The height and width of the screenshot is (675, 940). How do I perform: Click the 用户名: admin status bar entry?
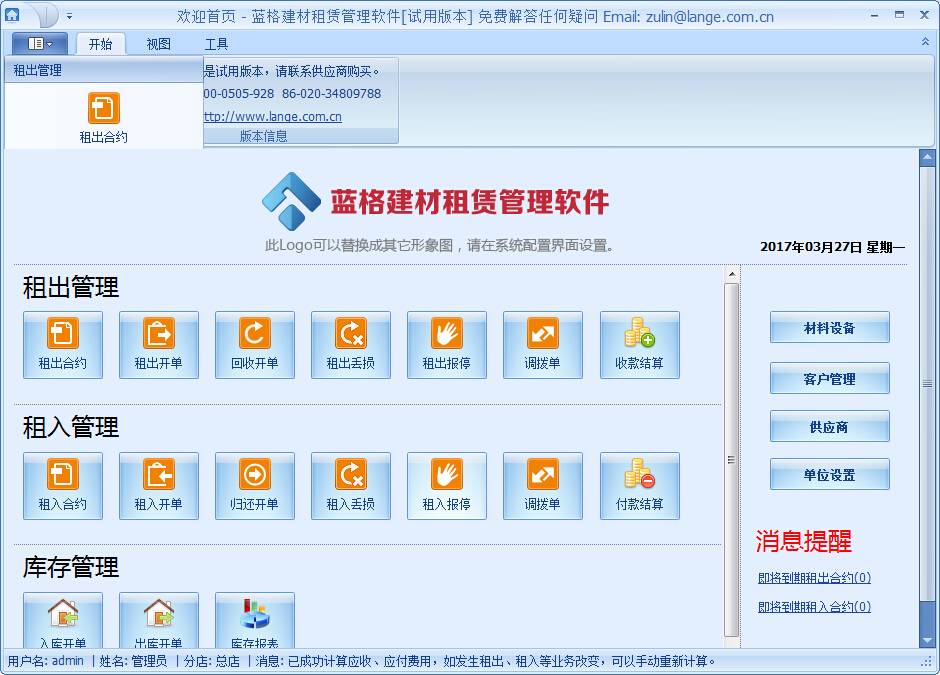[x=46, y=661]
